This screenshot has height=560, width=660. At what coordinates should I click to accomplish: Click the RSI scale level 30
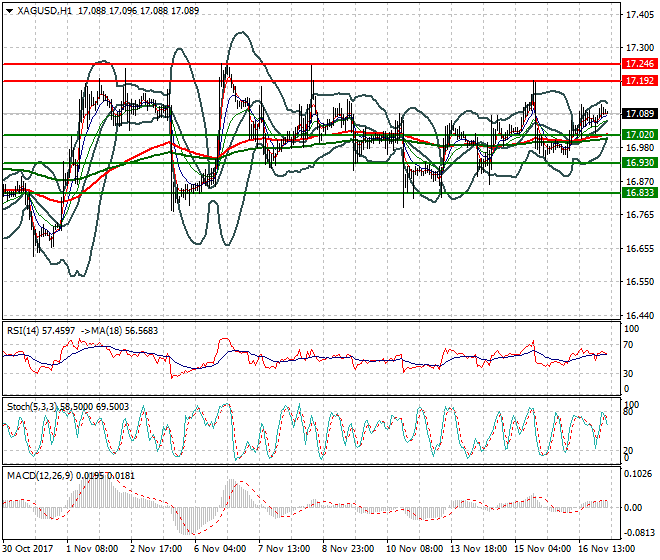coord(628,373)
